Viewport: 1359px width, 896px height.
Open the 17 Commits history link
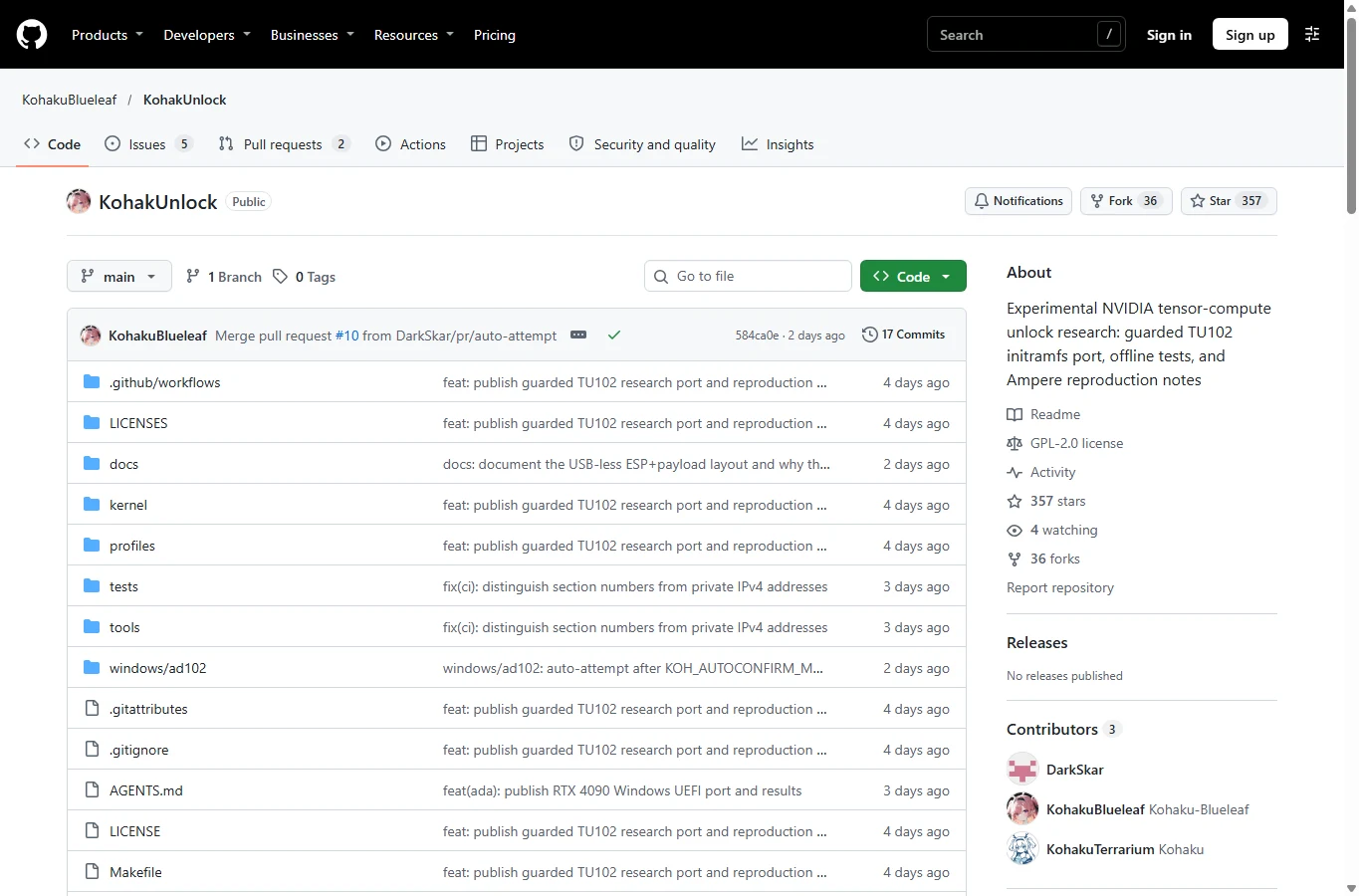tap(904, 335)
